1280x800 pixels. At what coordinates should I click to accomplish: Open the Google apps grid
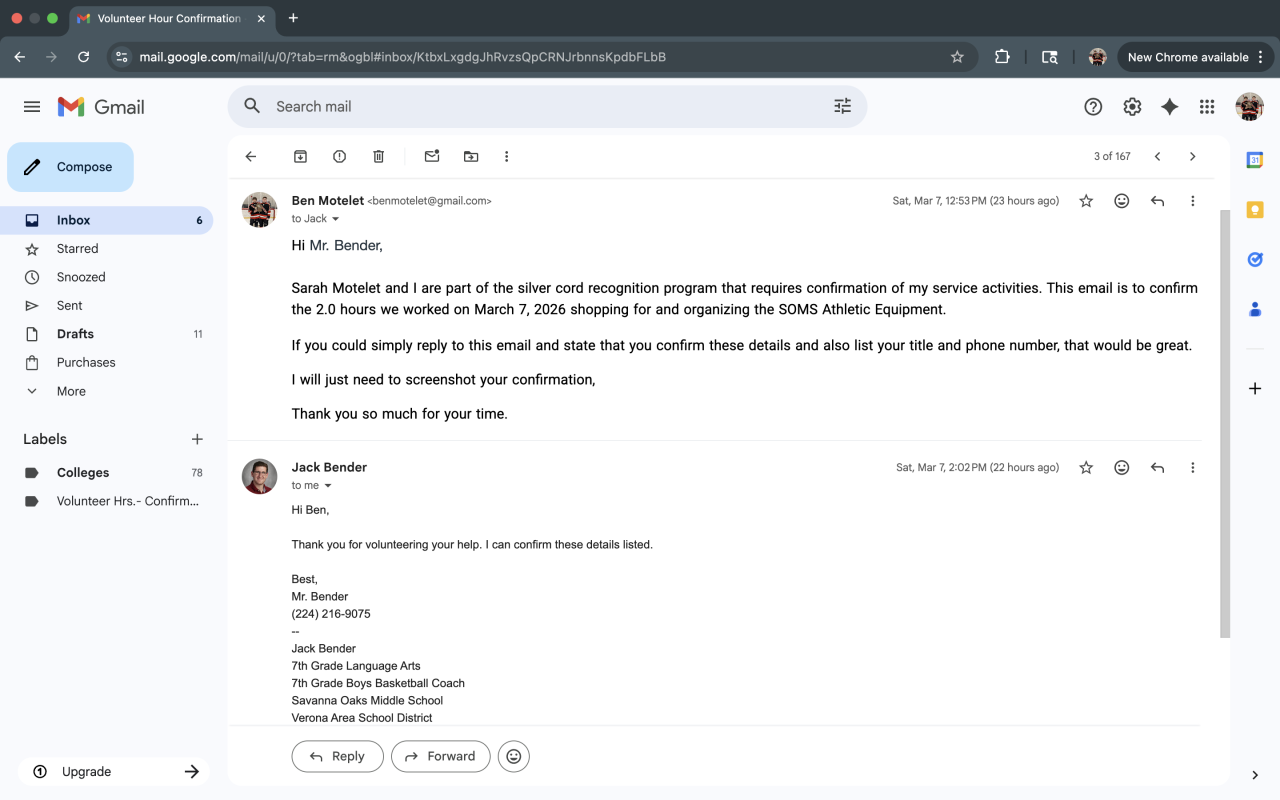(1207, 107)
